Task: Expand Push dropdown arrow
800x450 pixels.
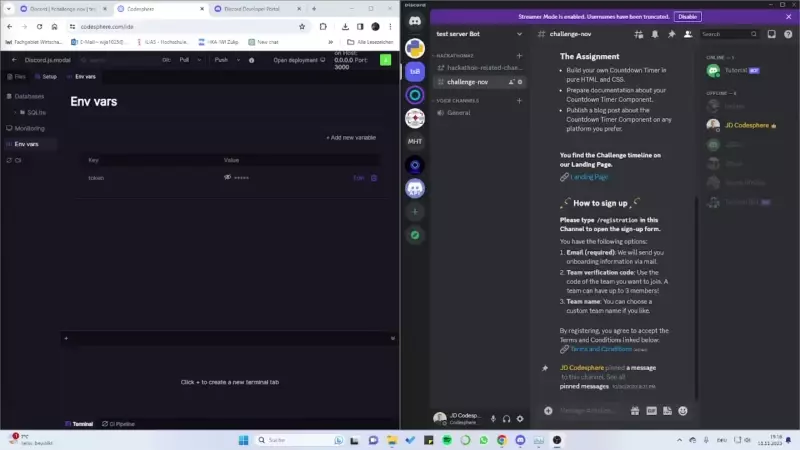Action: [x=238, y=60]
